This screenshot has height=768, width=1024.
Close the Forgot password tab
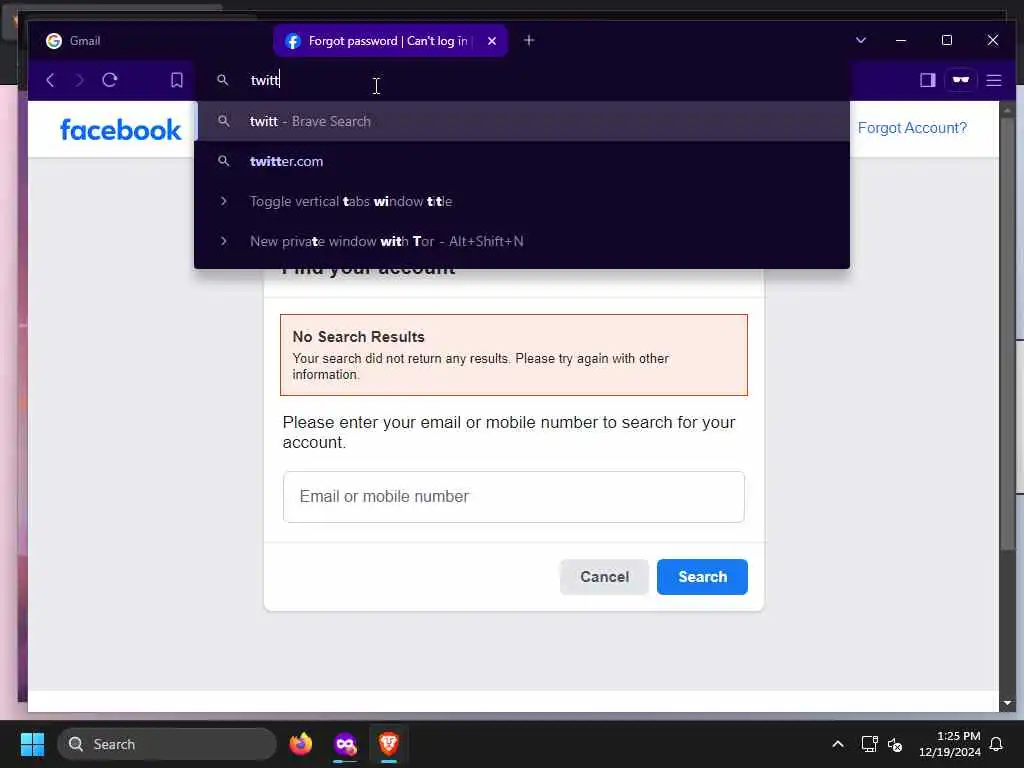(492, 40)
